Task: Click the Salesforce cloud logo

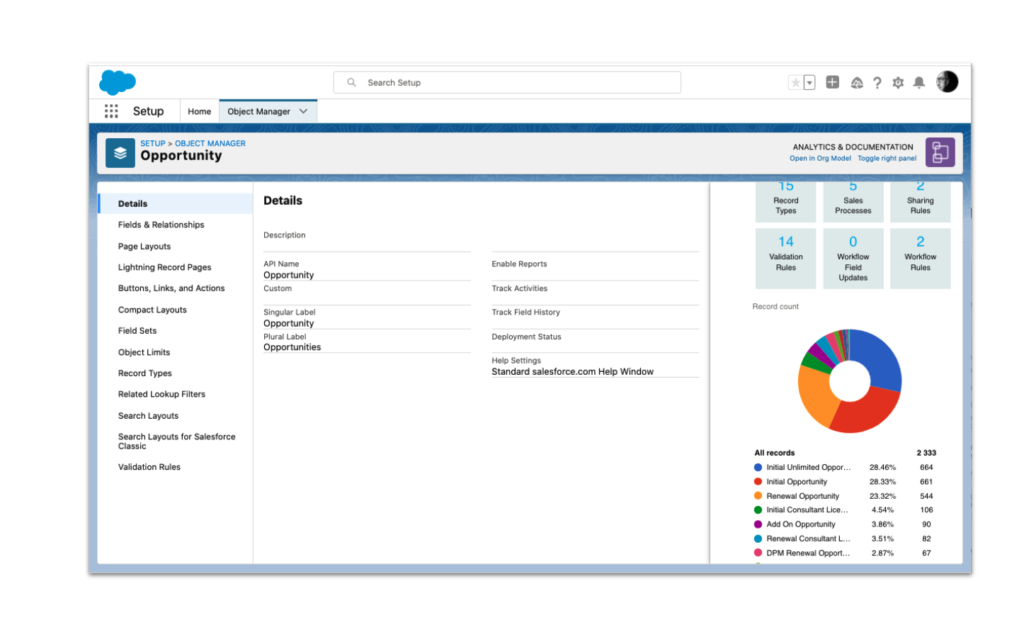Action: tap(118, 83)
